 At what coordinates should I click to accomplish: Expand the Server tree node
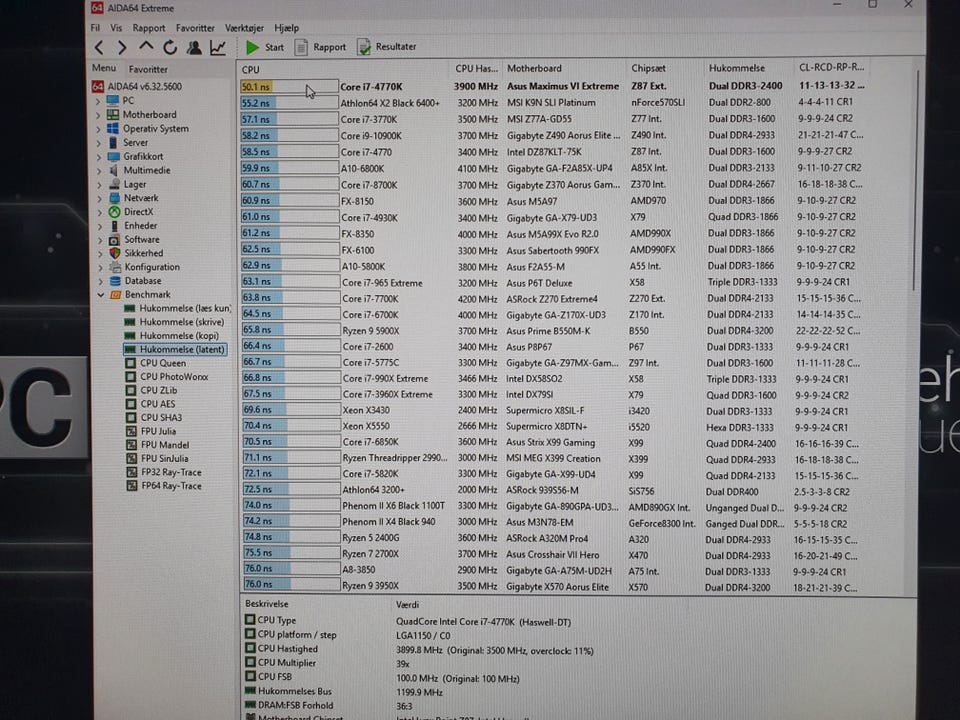(x=98, y=143)
